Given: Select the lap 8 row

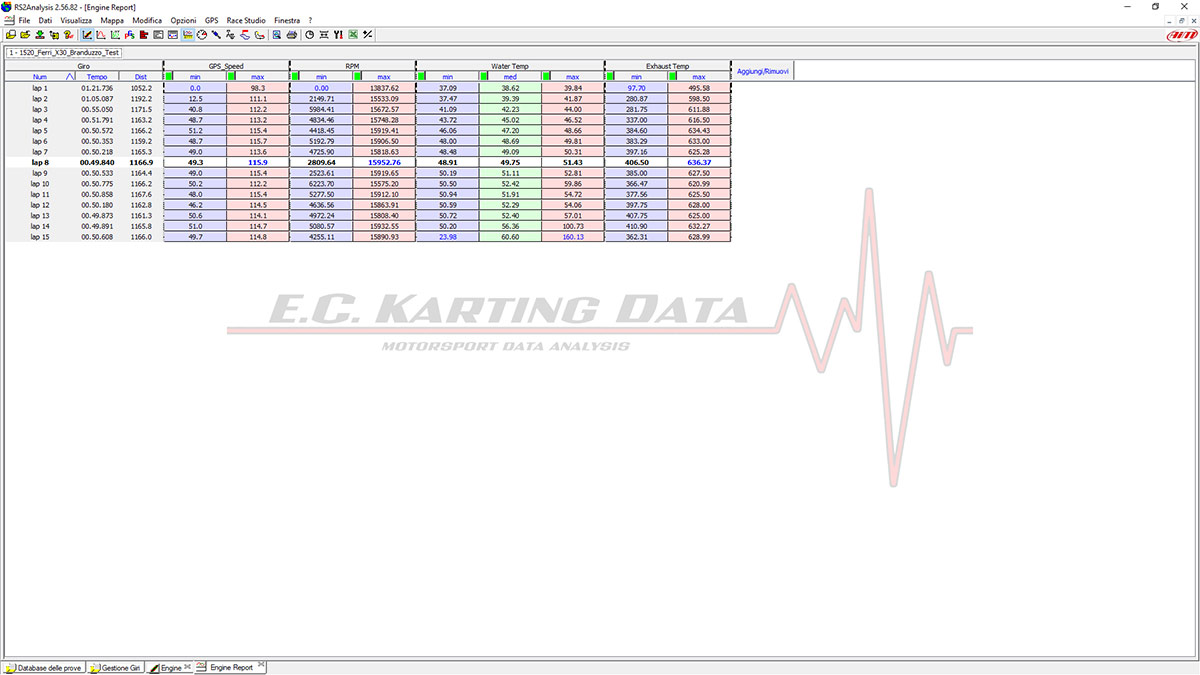Looking at the screenshot, I should click(40, 162).
